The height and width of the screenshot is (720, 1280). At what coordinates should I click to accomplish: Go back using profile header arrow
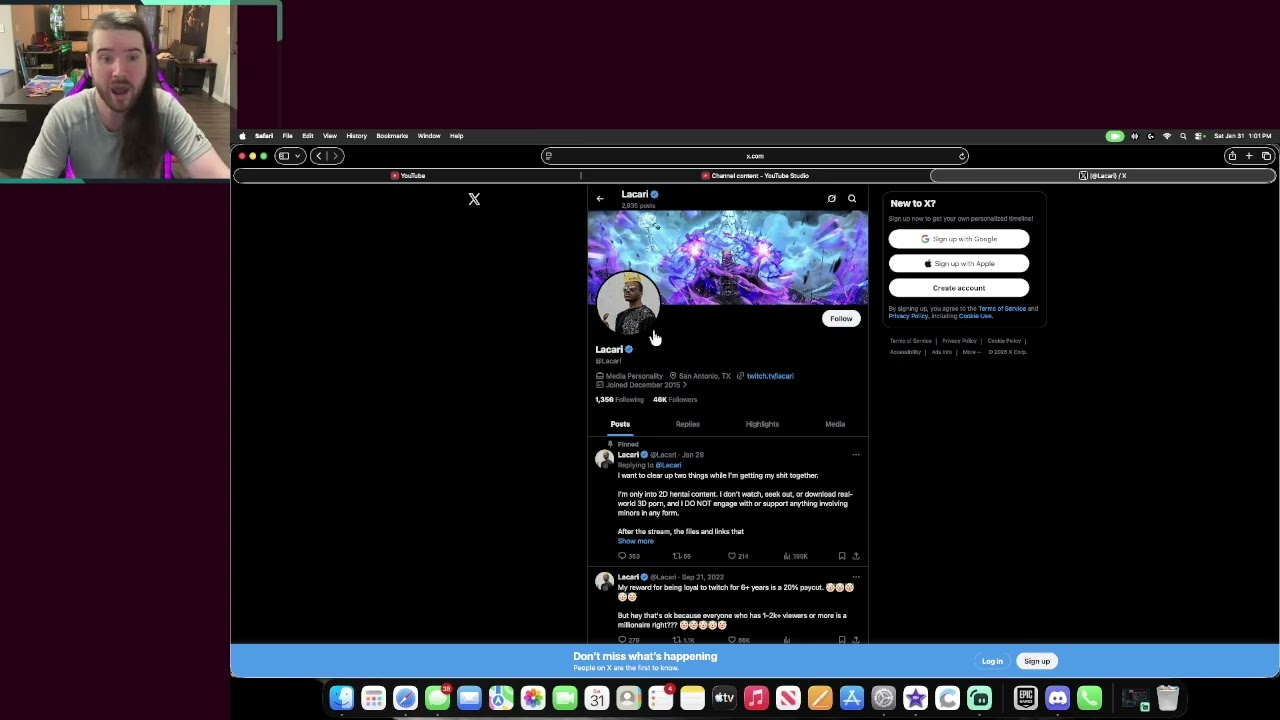tap(600, 199)
